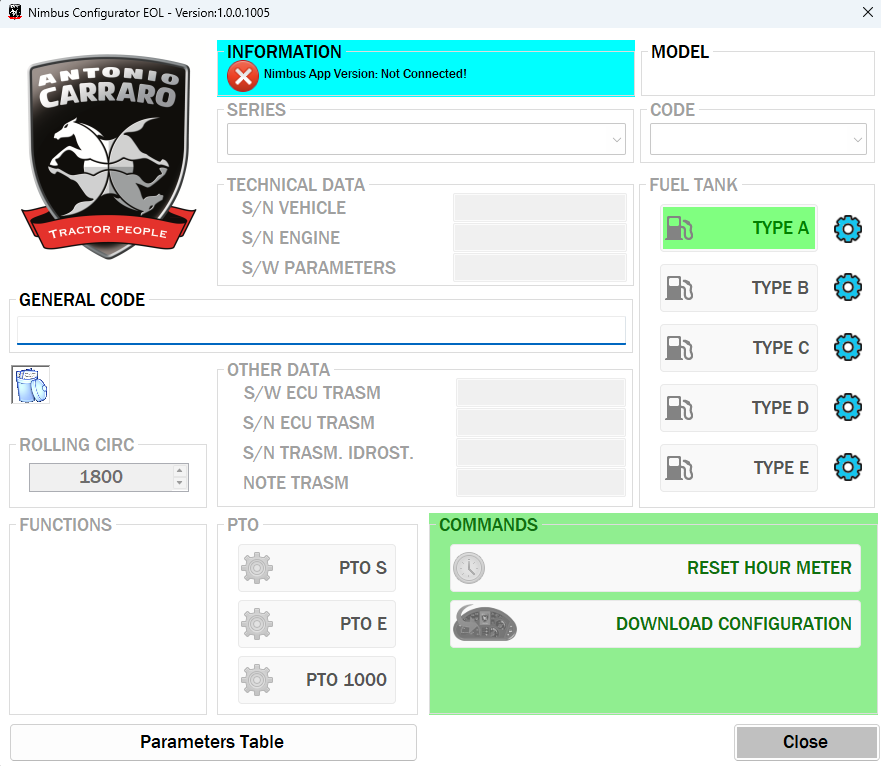This screenshot has width=881, height=766.
Task: Open settings gear for fuel tank Type A
Action: pyautogui.click(x=847, y=228)
